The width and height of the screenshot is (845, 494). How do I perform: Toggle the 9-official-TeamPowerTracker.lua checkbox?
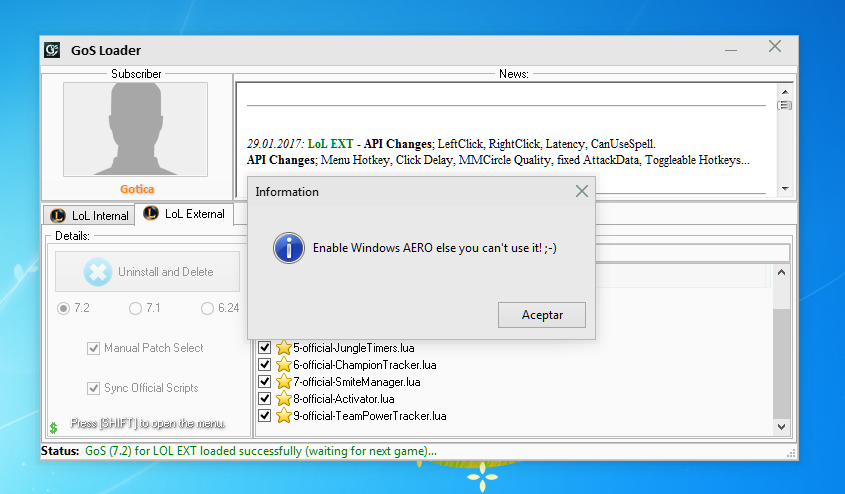click(x=264, y=415)
